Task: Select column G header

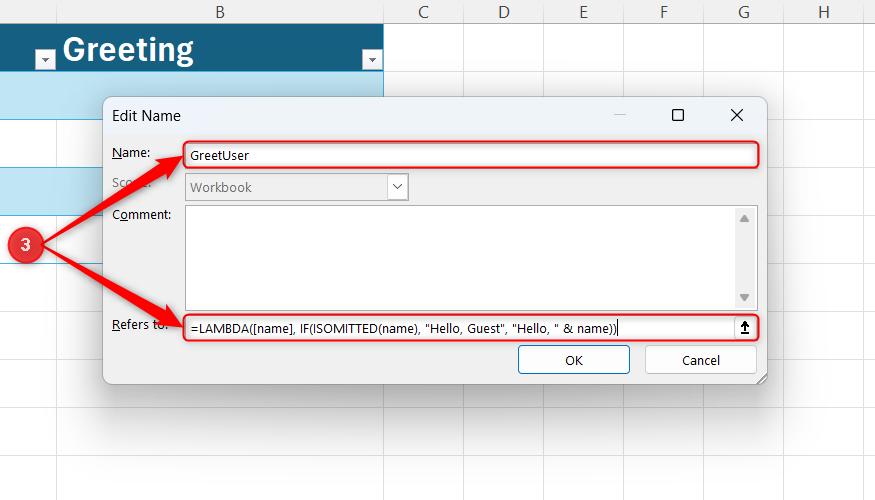Action: tap(744, 12)
